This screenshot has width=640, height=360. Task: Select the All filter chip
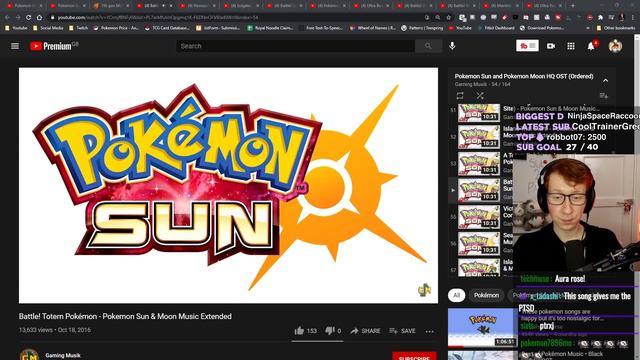[x=456, y=295]
